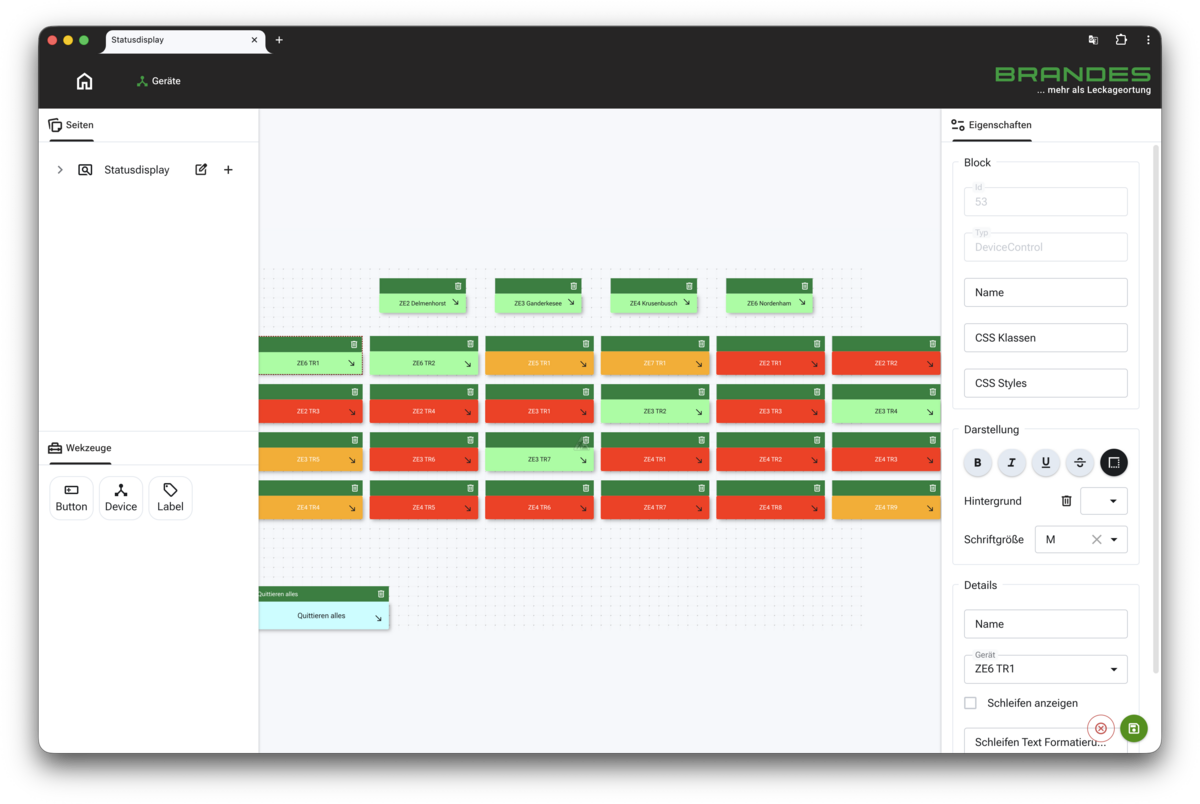Click the red cancel circle button
The width and height of the screenshot is (1200, 804).
(1101, 728)
